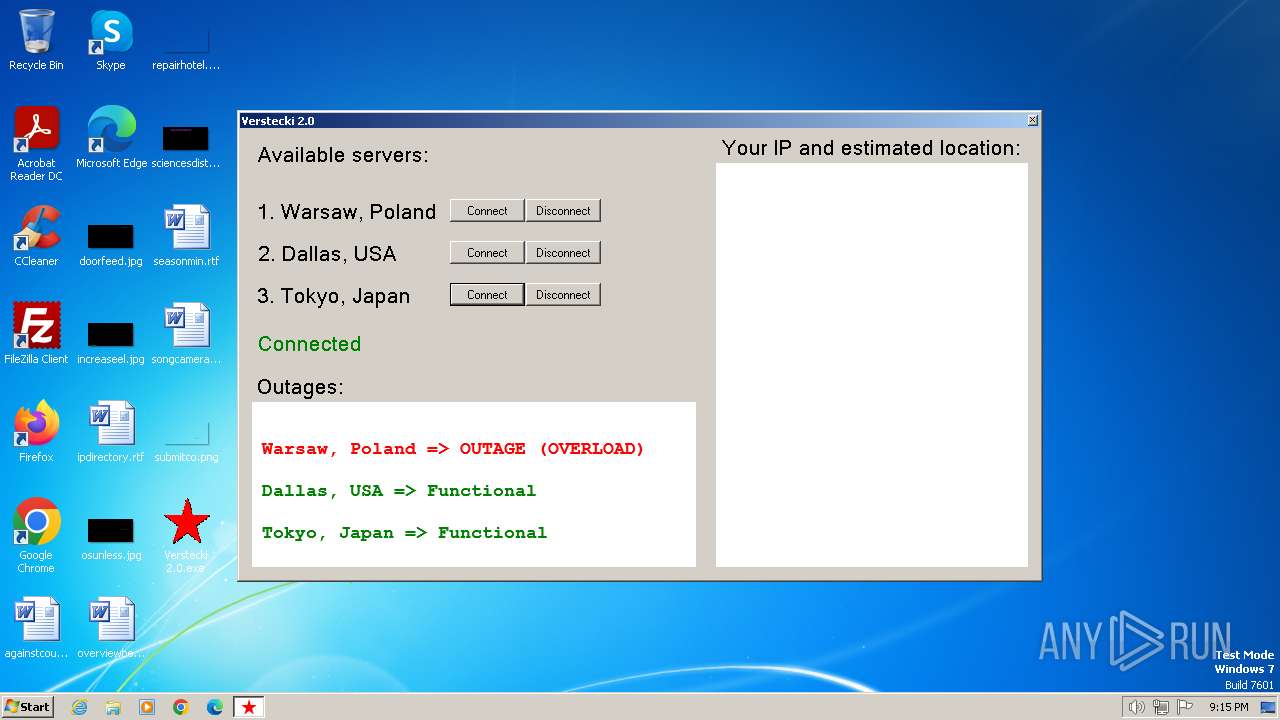1280x720 pixels.
Task: Open Windows Media Player from the taskbar
Action: 147,707
